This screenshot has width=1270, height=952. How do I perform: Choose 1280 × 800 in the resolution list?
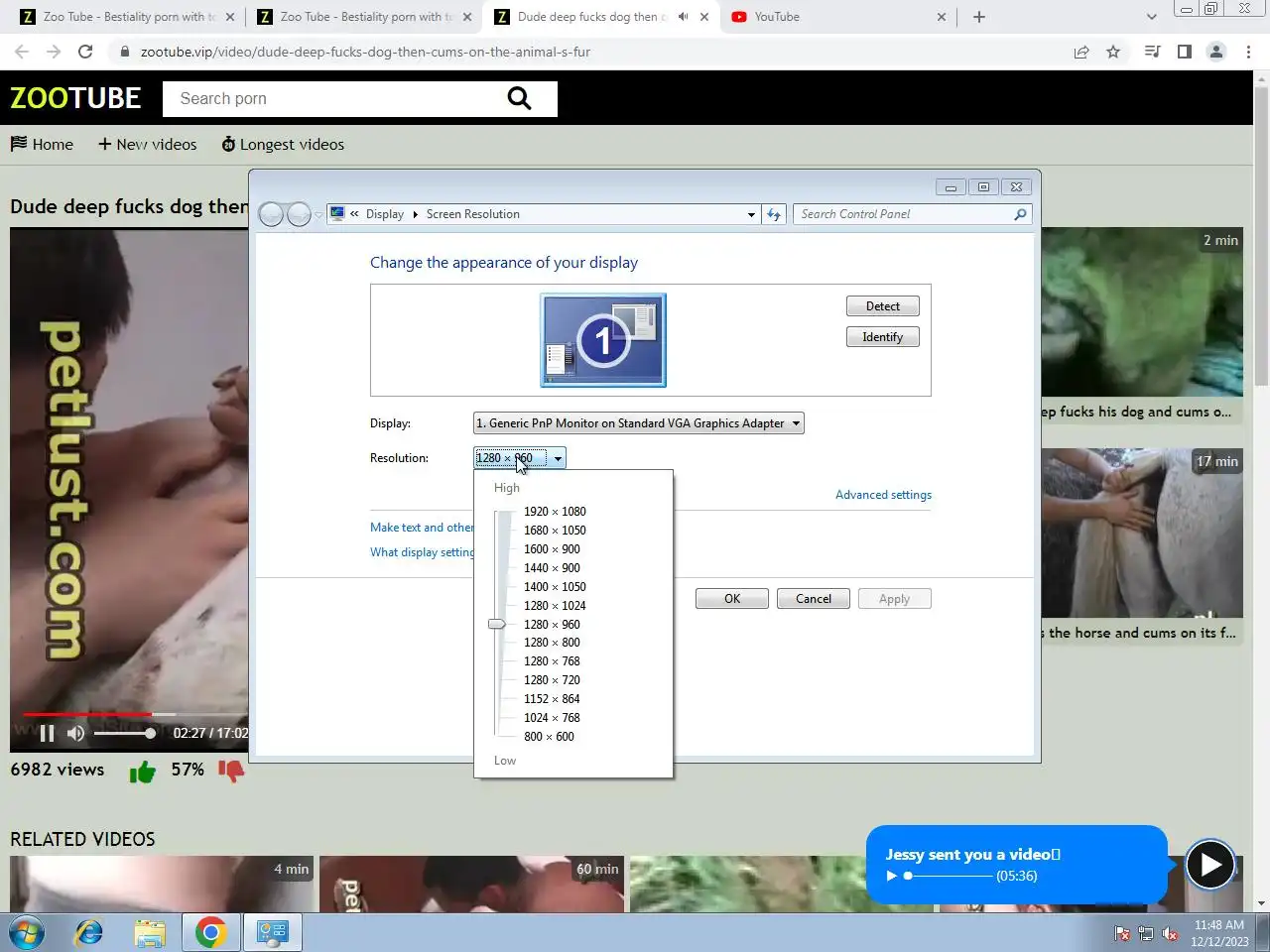point(552,643)
